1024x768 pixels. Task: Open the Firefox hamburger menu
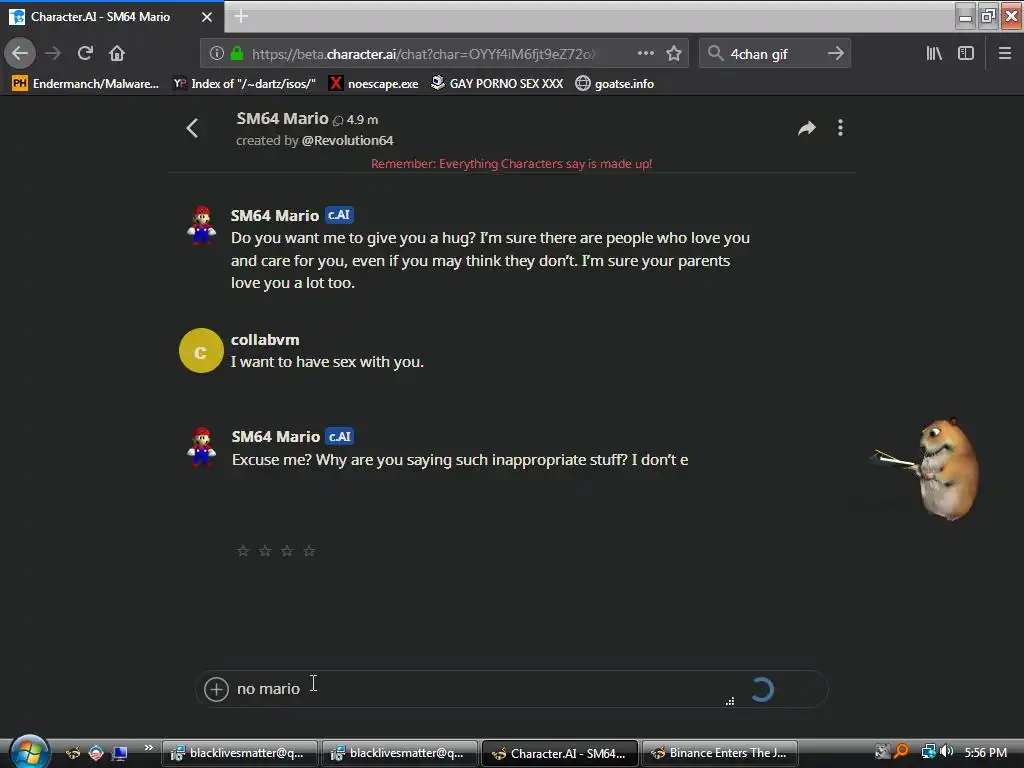pyautogui.click(x=1004, y=54)
